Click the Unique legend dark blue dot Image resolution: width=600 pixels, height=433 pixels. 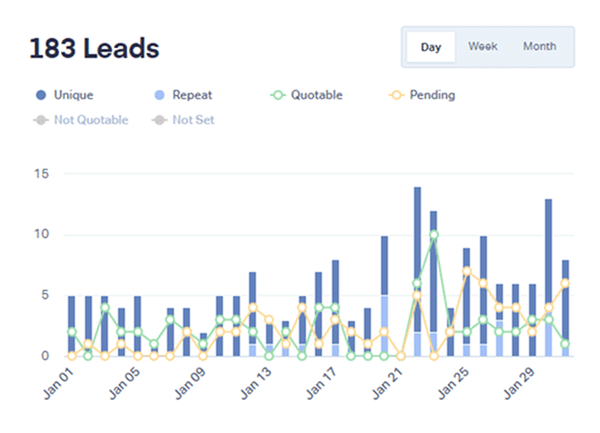click(x=40, y=96)
